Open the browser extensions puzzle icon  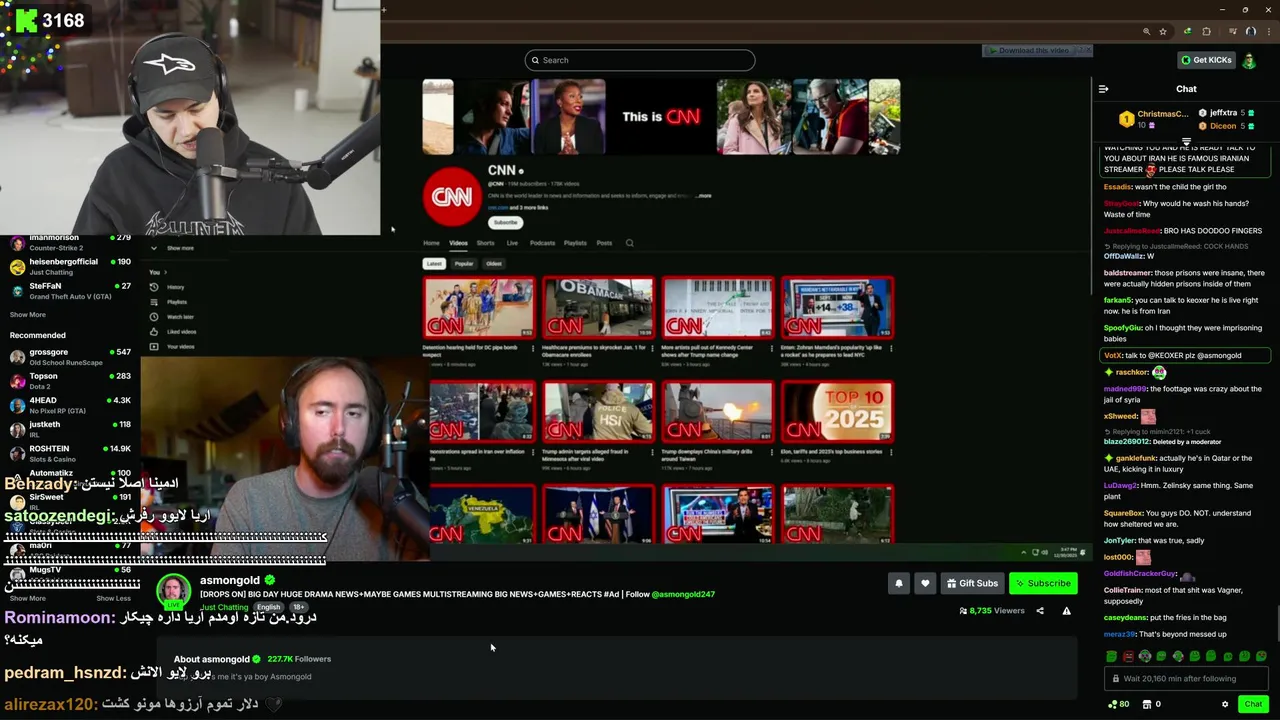(x=1206, y=31)
